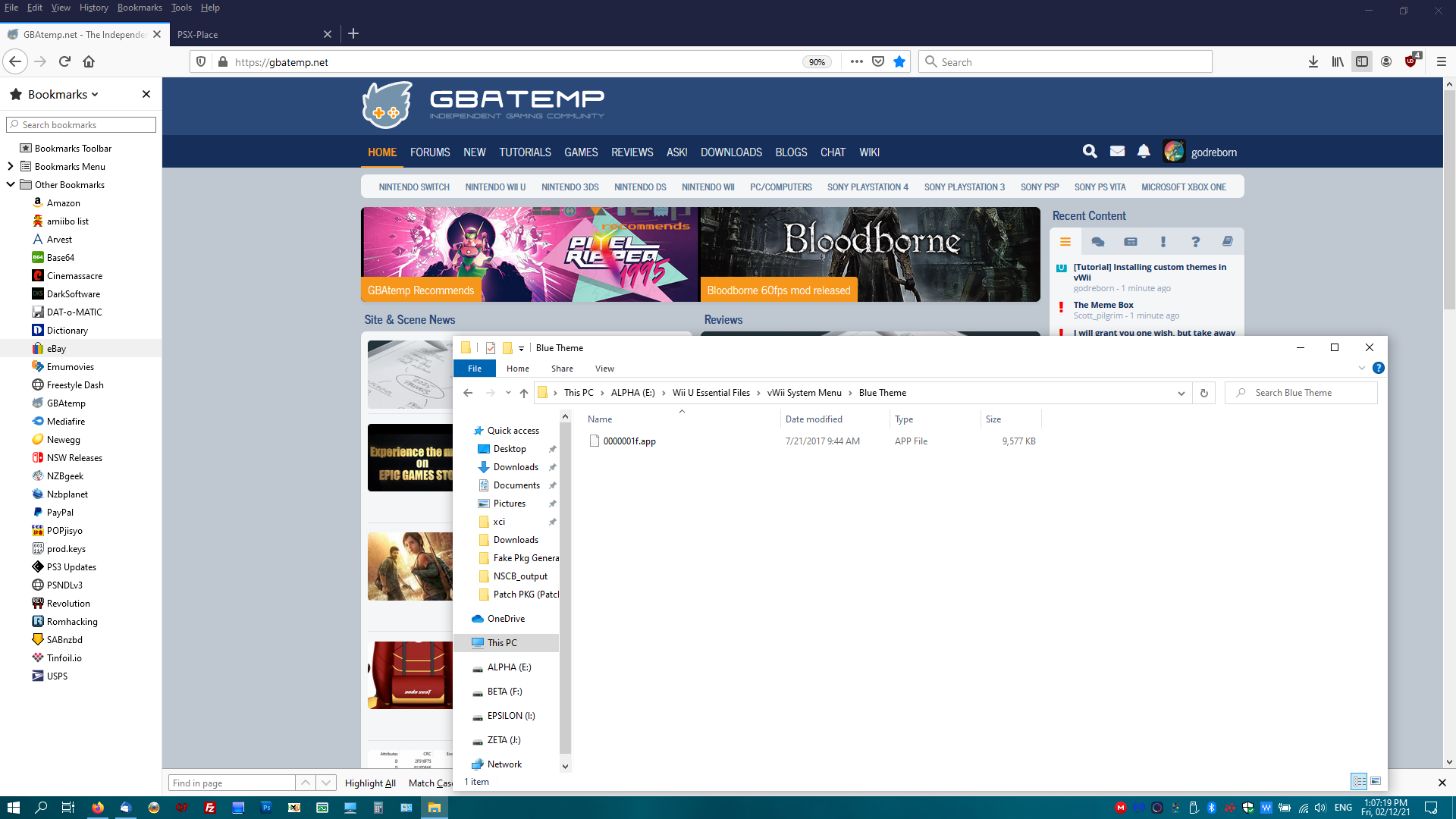Open Explorer Share ribbon tab
The image size is (1456, 819).
click(562, 369)
